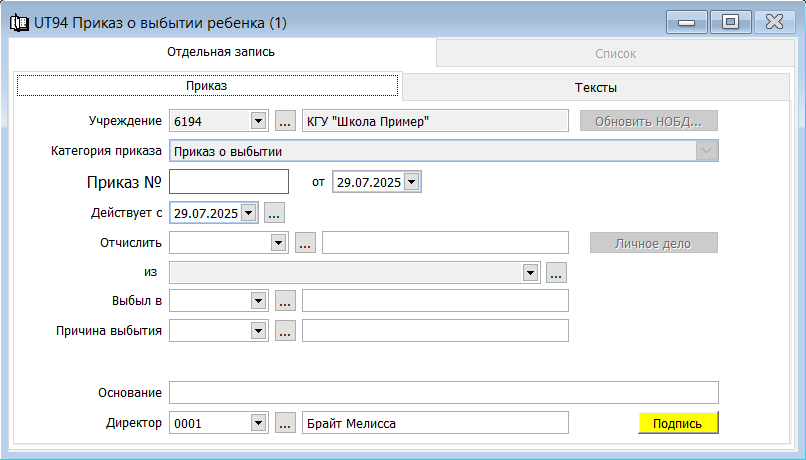Switch to the Список tab
Image resolution: width=806 pixels, height=460 pixels.
(615, 53)
